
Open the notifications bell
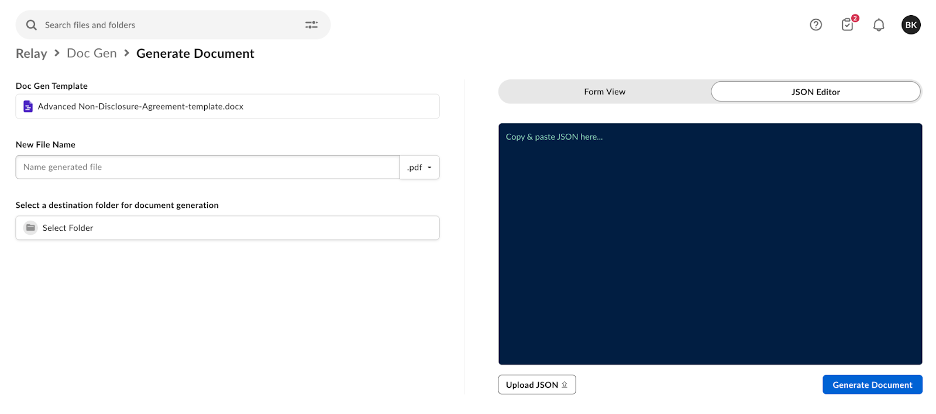(879, 25)
